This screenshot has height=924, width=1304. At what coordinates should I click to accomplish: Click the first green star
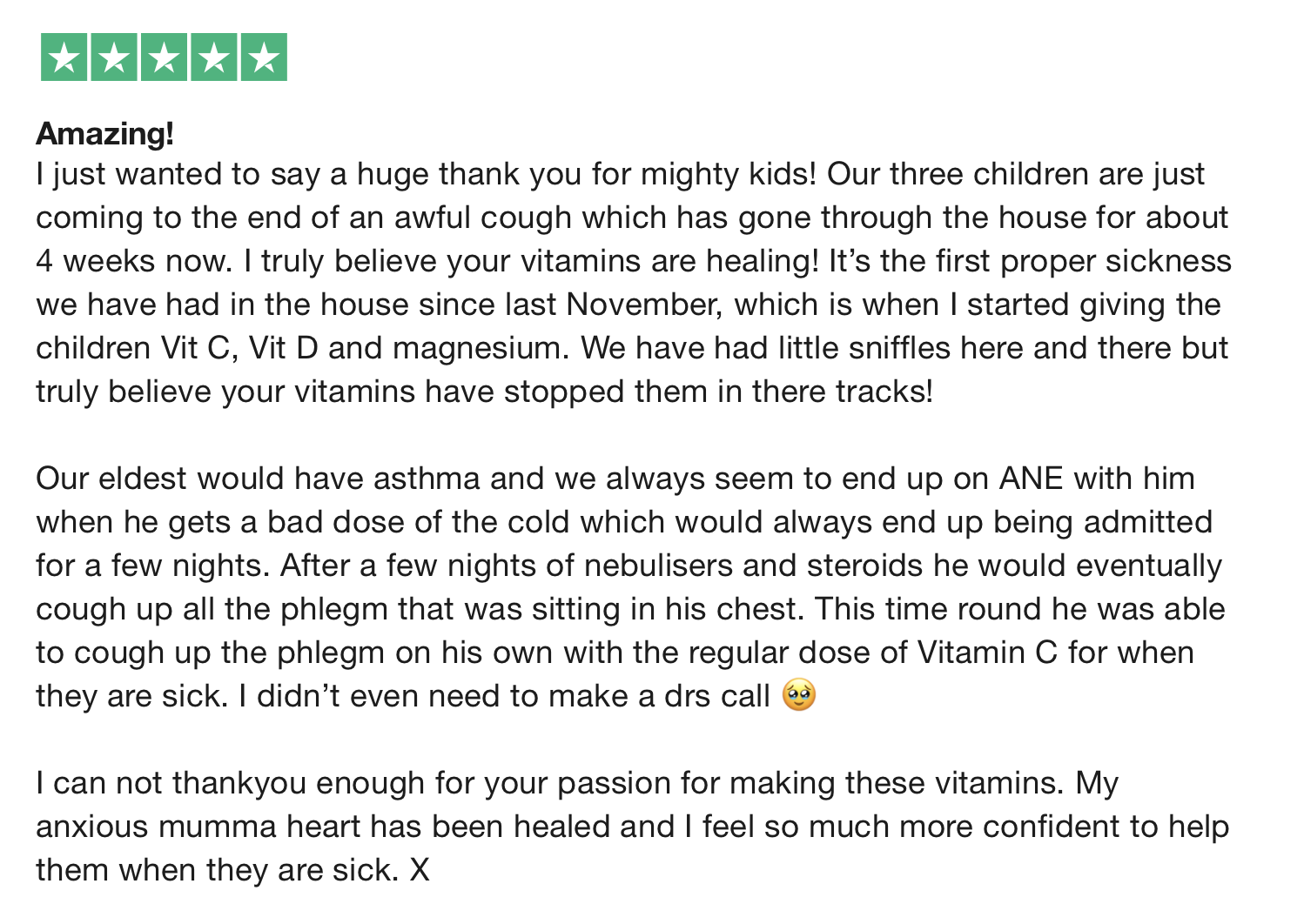(x=64, y=57)
